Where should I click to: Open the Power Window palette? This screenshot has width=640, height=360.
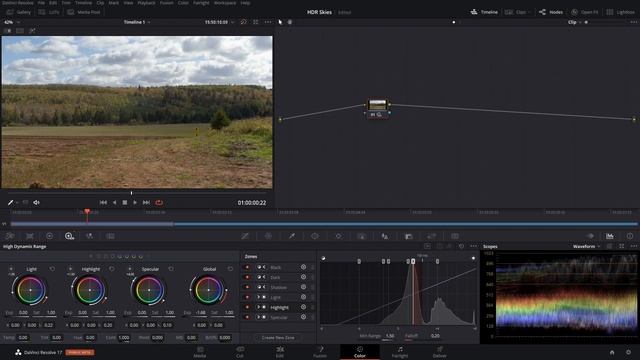[315, 236]
